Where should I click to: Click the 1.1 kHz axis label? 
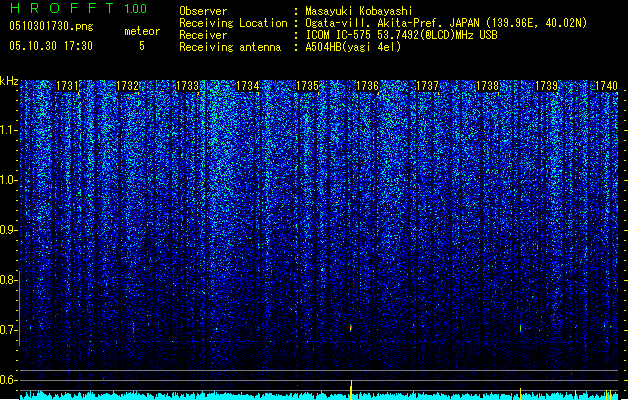click(8, 130)
